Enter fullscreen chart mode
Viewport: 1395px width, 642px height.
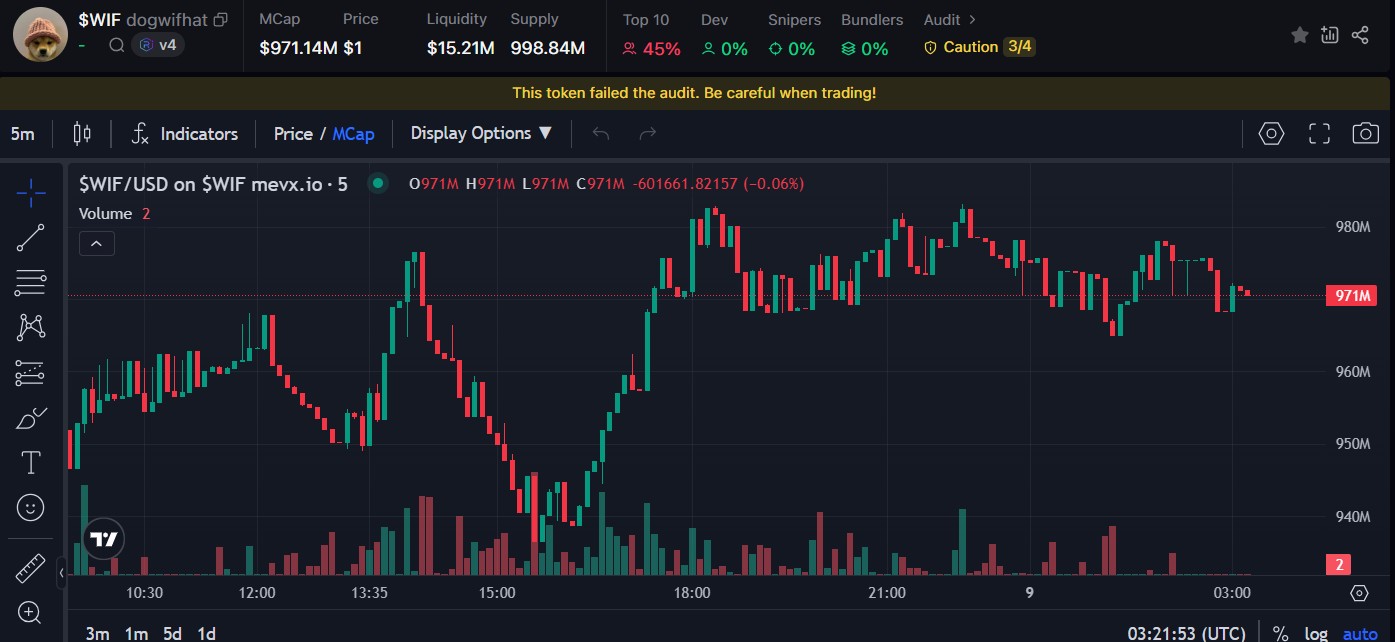click(1319, 133)
